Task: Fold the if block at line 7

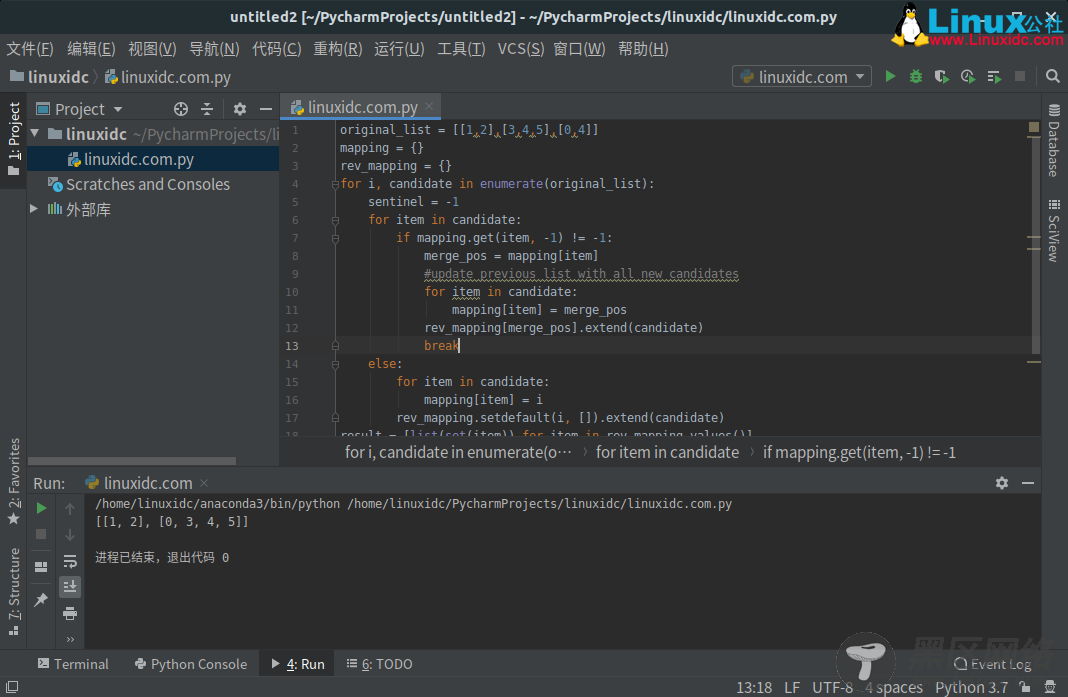Action: point(335,238)
